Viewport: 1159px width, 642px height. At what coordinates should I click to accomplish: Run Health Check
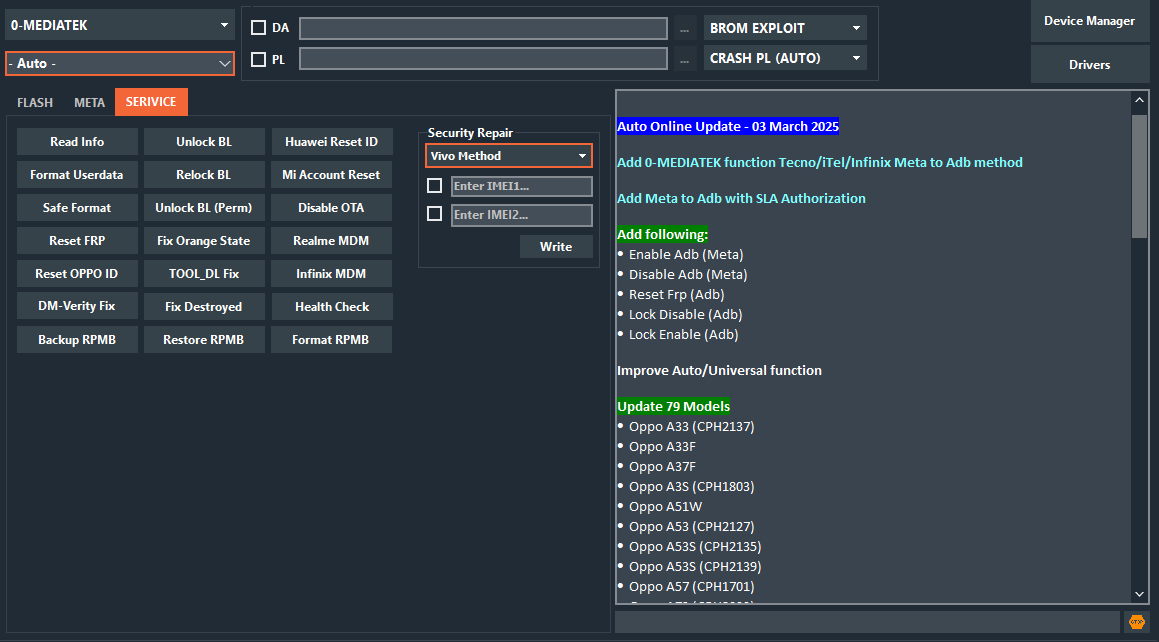coord(331,307)
